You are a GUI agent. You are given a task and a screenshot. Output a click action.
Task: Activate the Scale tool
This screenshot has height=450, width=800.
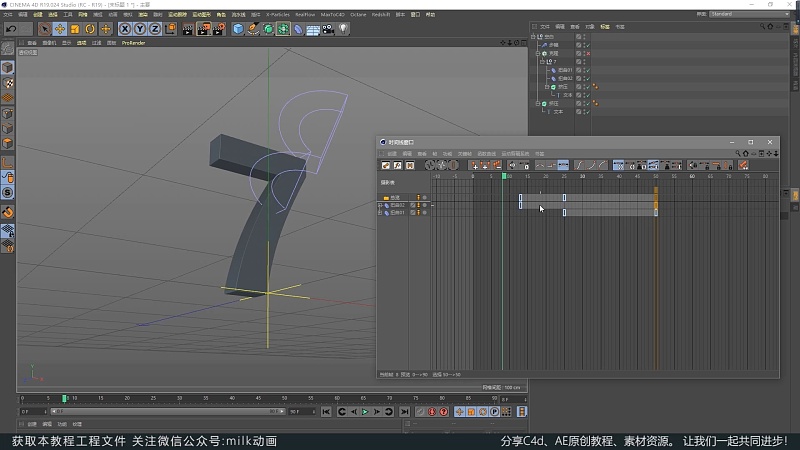click(75, 29)
